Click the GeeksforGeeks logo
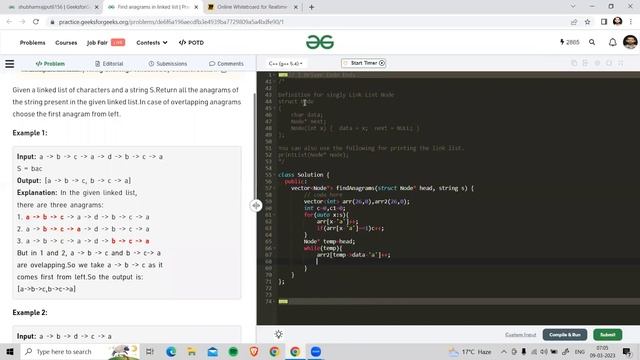The height and width of the screenshot is (360, 640). click(320, 42)
